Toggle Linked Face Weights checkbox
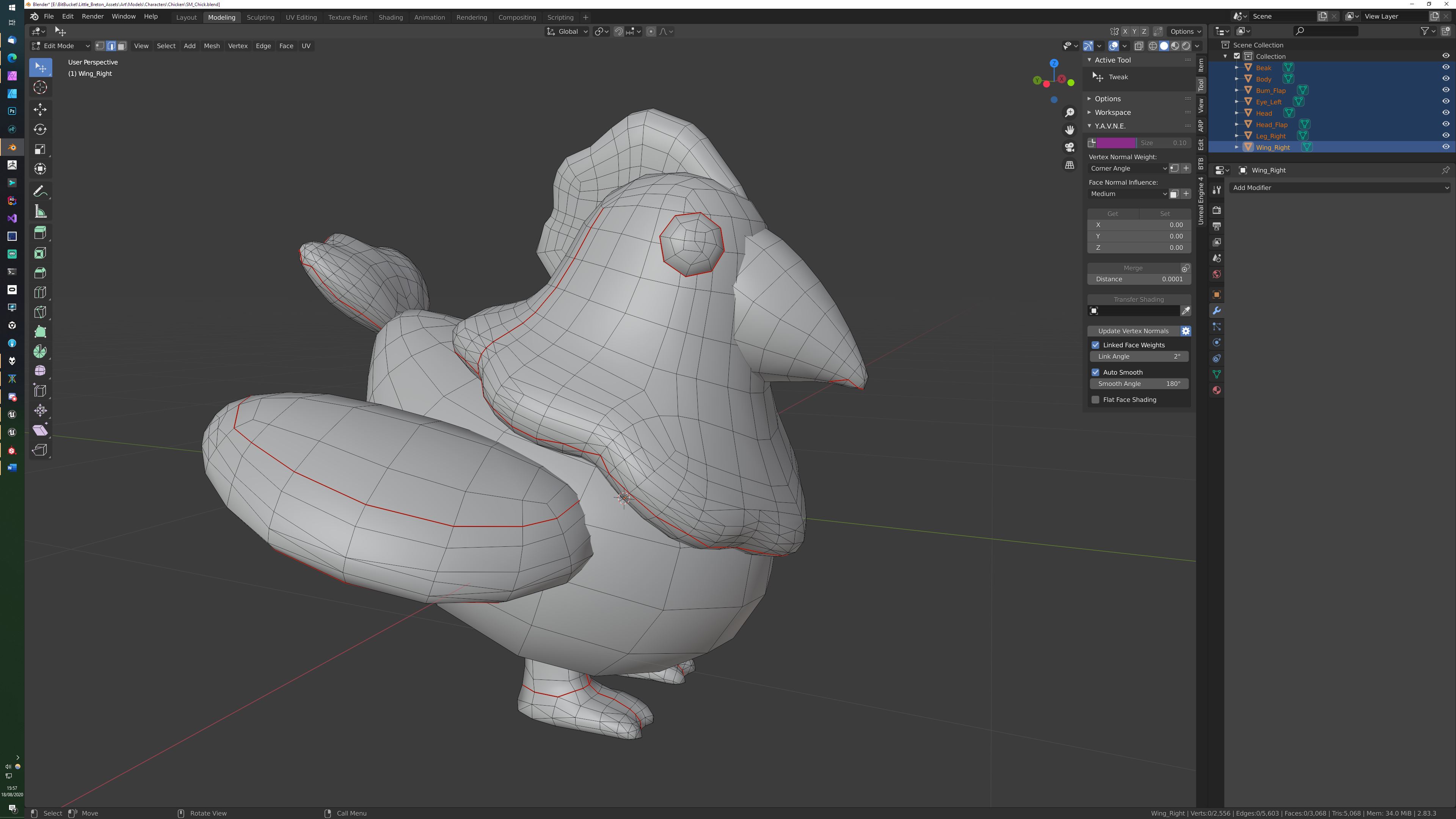The height and width of the screenshot is (819, 1456). point(1095,345)
